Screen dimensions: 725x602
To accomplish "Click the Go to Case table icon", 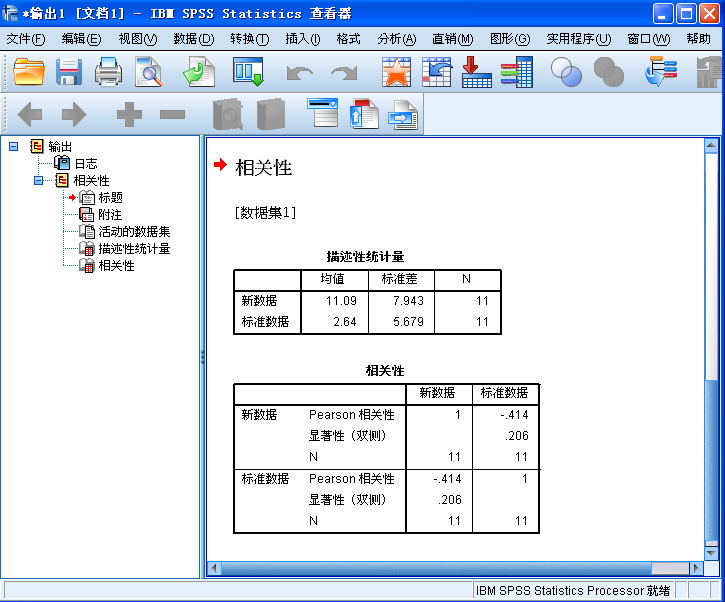I will (437, 72).
